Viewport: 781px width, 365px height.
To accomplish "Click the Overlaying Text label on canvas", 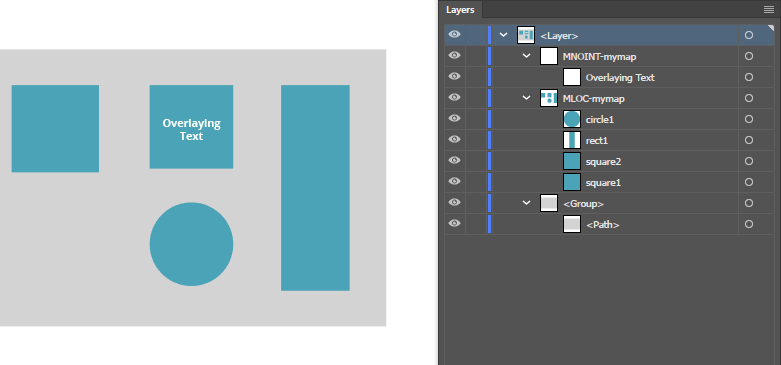I will tap(191, 129).
